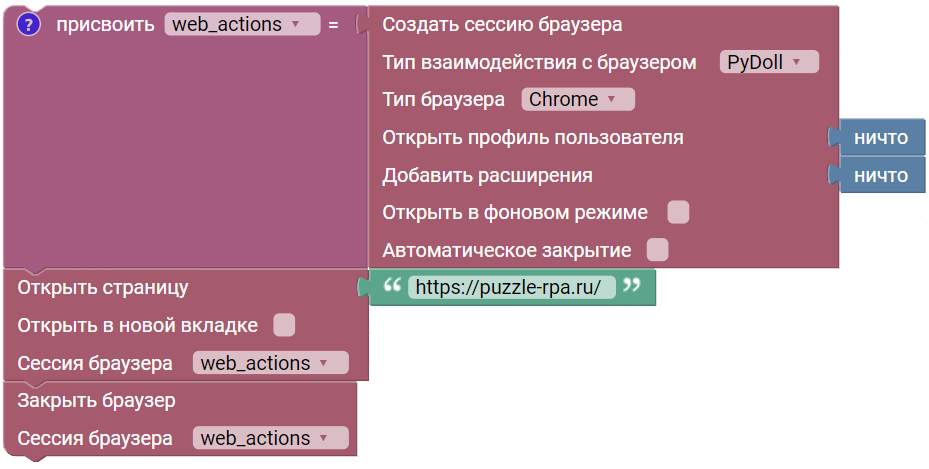Screen dimensions: 929x469
Task: Click the https://puzzle-rpa.ru/ text field
Action: pos(508,287)
